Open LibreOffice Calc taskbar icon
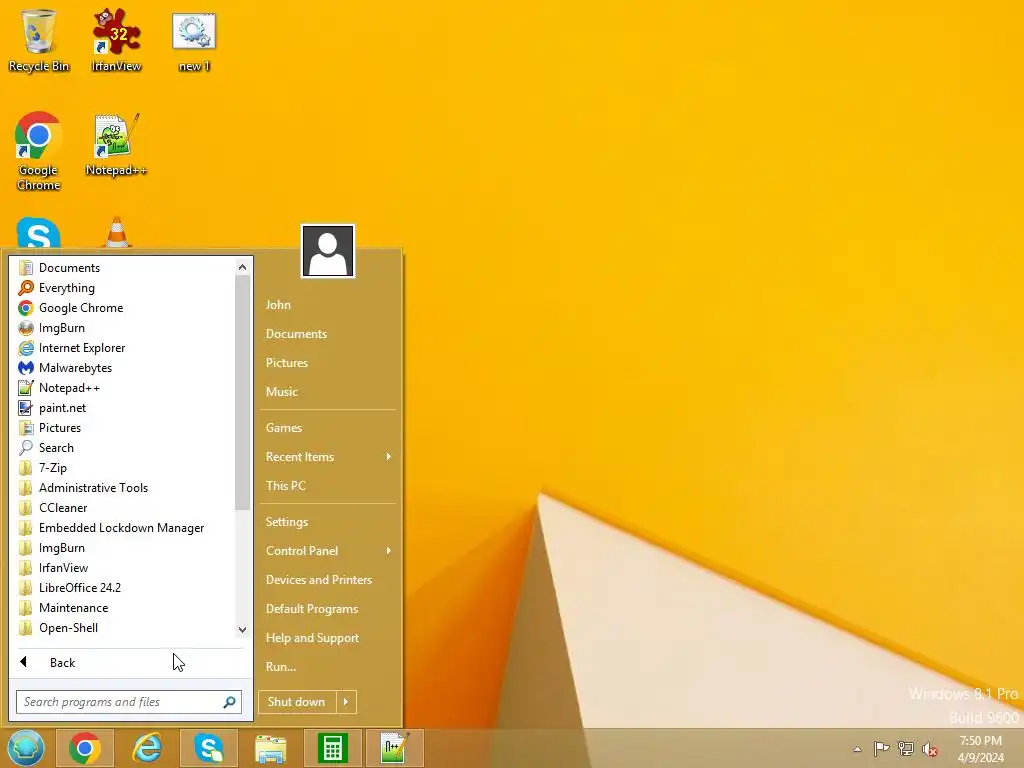 tap(332, 748)
